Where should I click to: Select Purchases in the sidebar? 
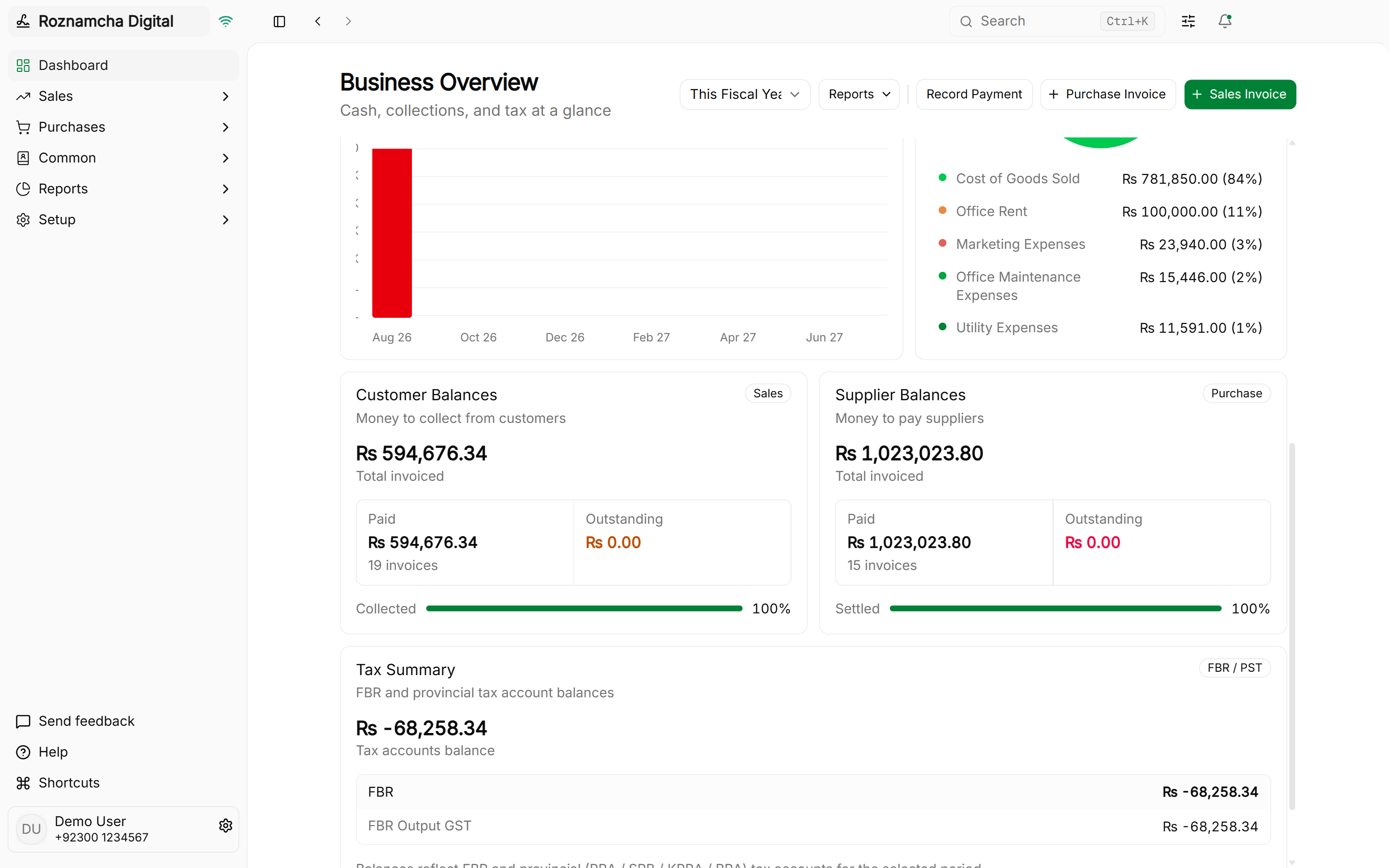[x=123, y=127]
